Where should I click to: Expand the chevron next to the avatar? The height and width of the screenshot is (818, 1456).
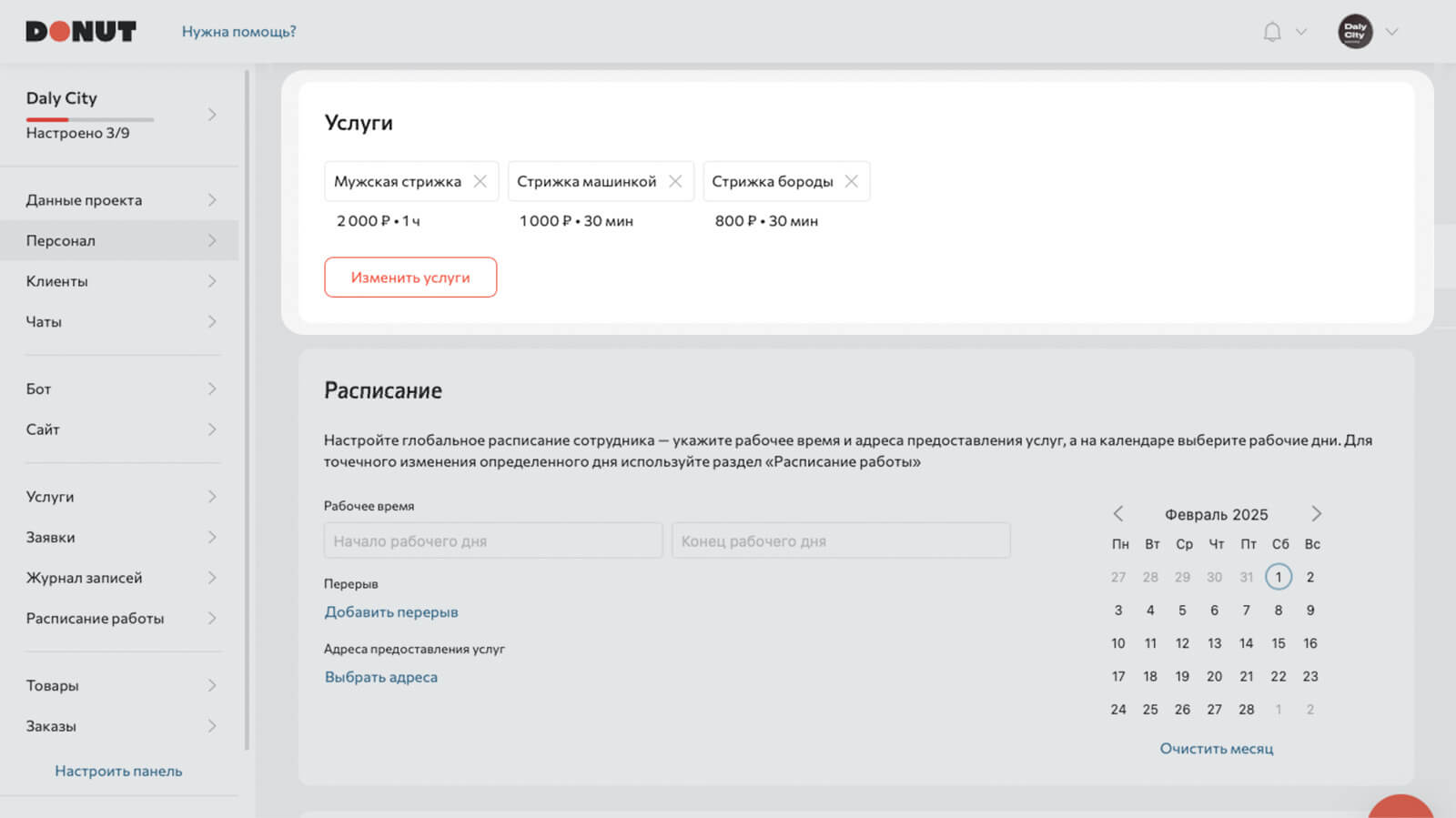(1391, 32)
